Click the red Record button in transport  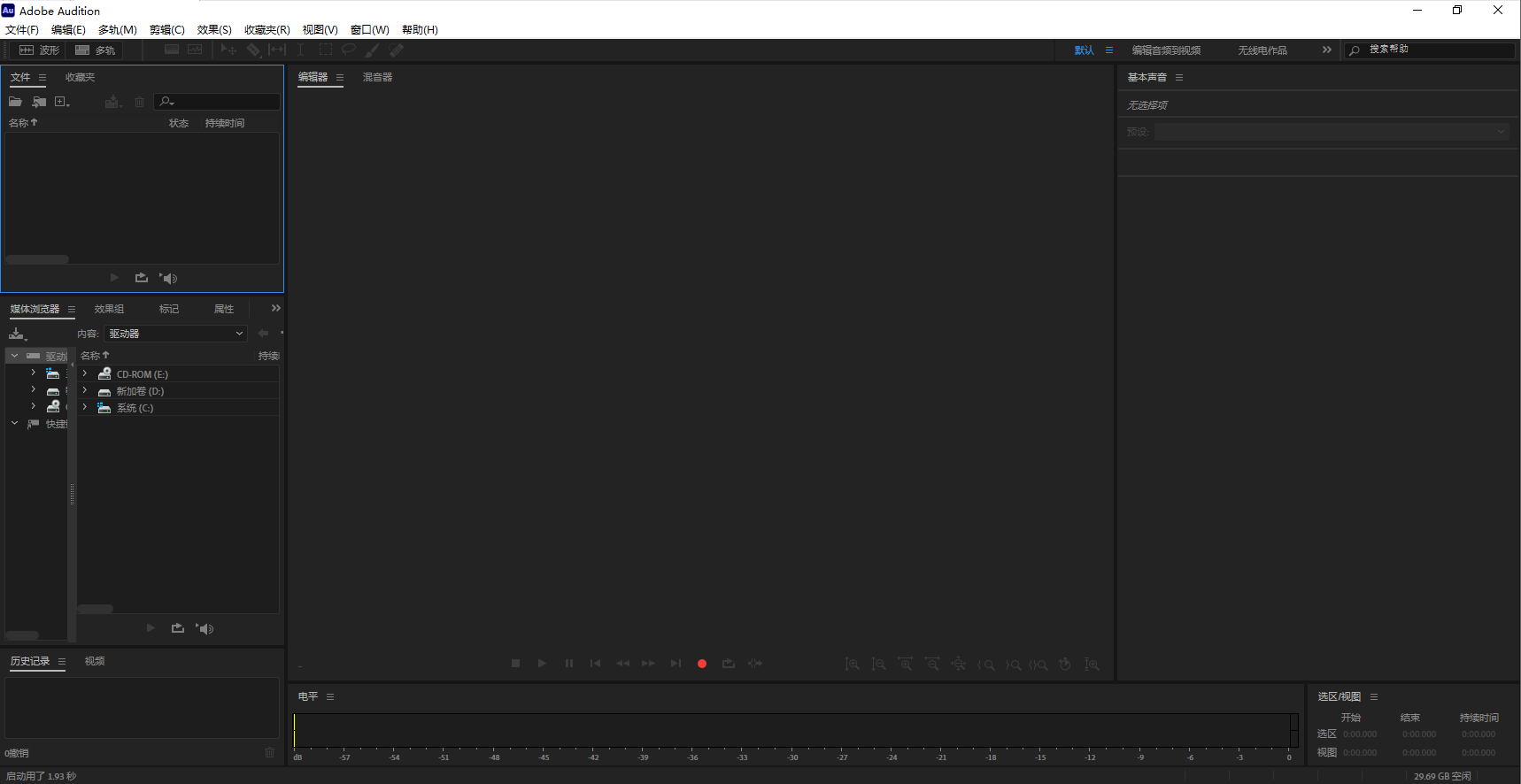click(702, 664)
